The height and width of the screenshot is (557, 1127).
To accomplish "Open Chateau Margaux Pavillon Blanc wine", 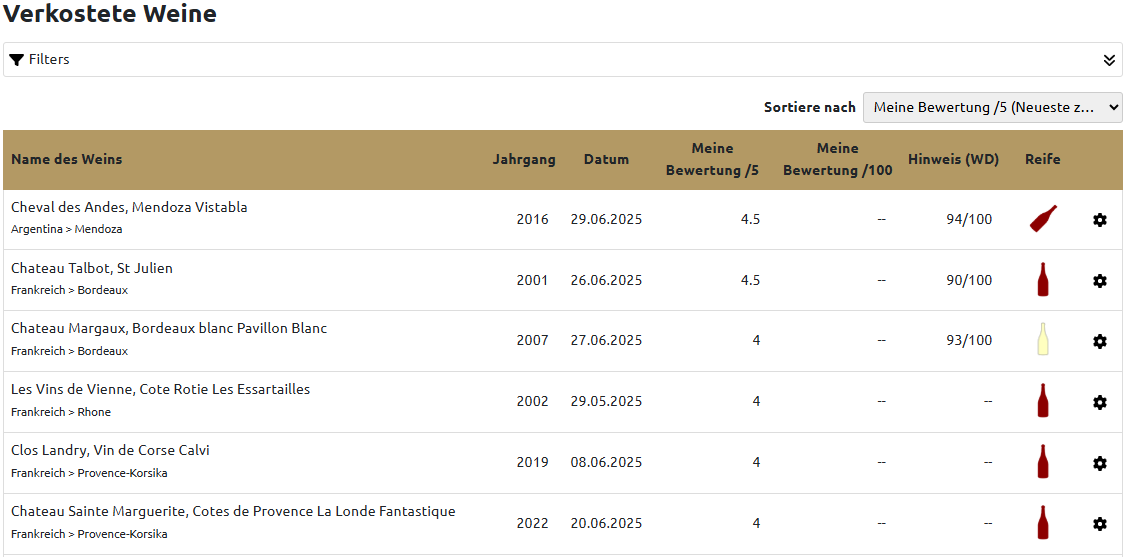I will click(169, 328).
